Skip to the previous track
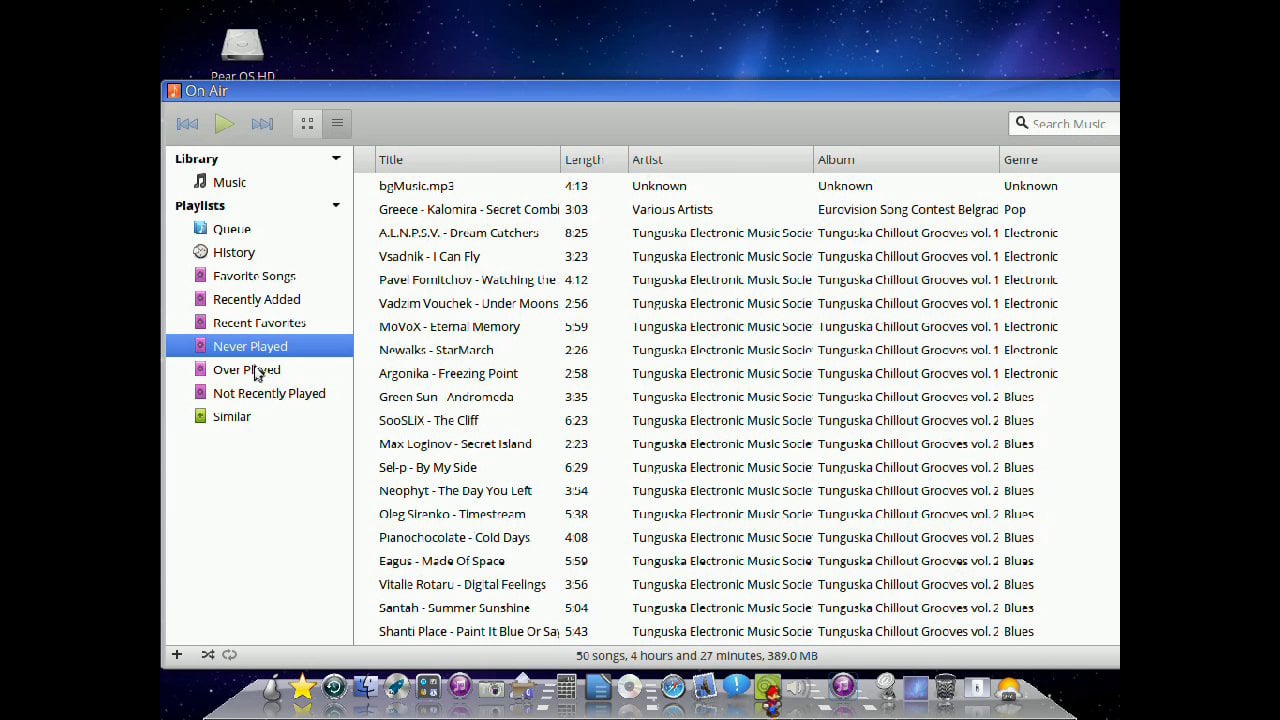1280x720 pixels. pyautogui.click(x=187, y=124)
